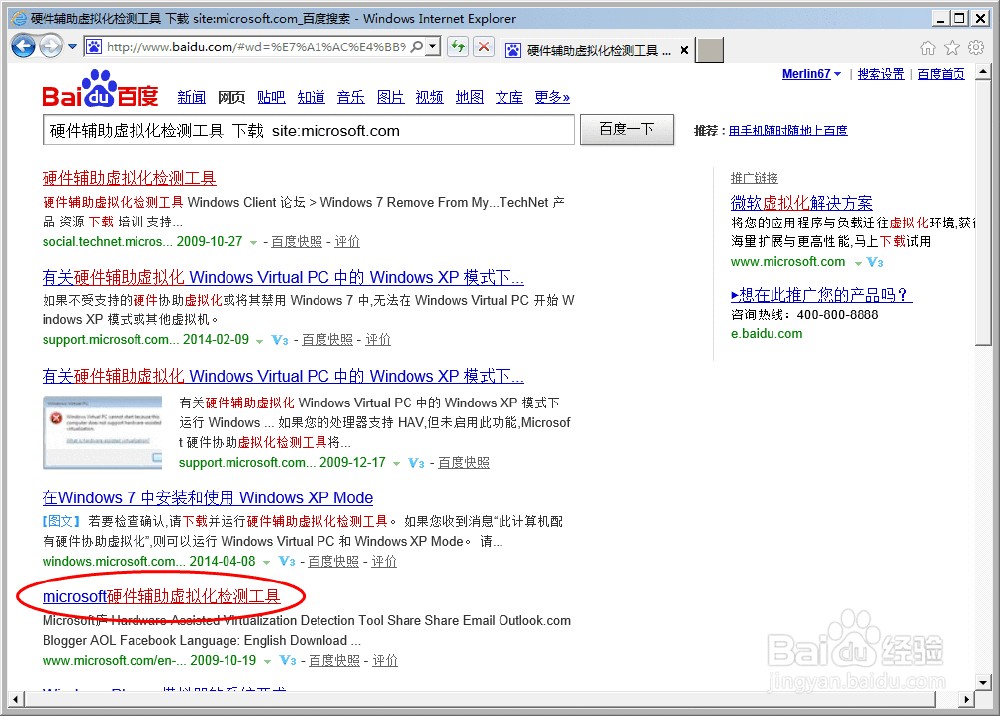Viewport: 1000px width, 716px height.
Task: Click the Baidu logo
Action: 100,89
